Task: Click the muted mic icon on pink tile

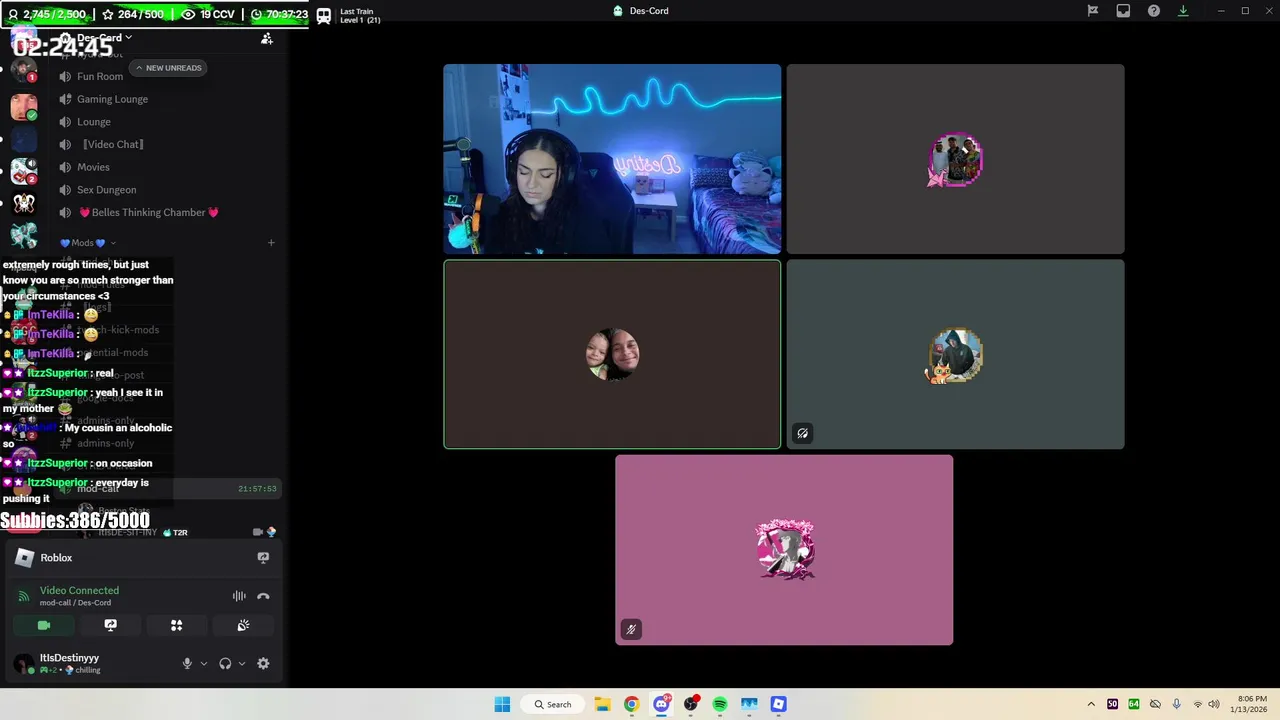Action: coord(630,629)
